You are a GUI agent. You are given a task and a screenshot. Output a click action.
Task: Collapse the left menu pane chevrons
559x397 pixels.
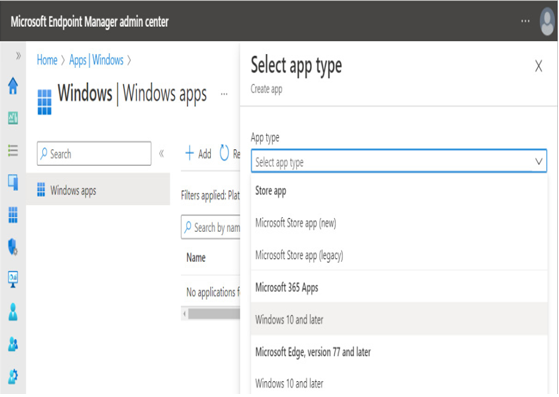[x=161, y=153]
